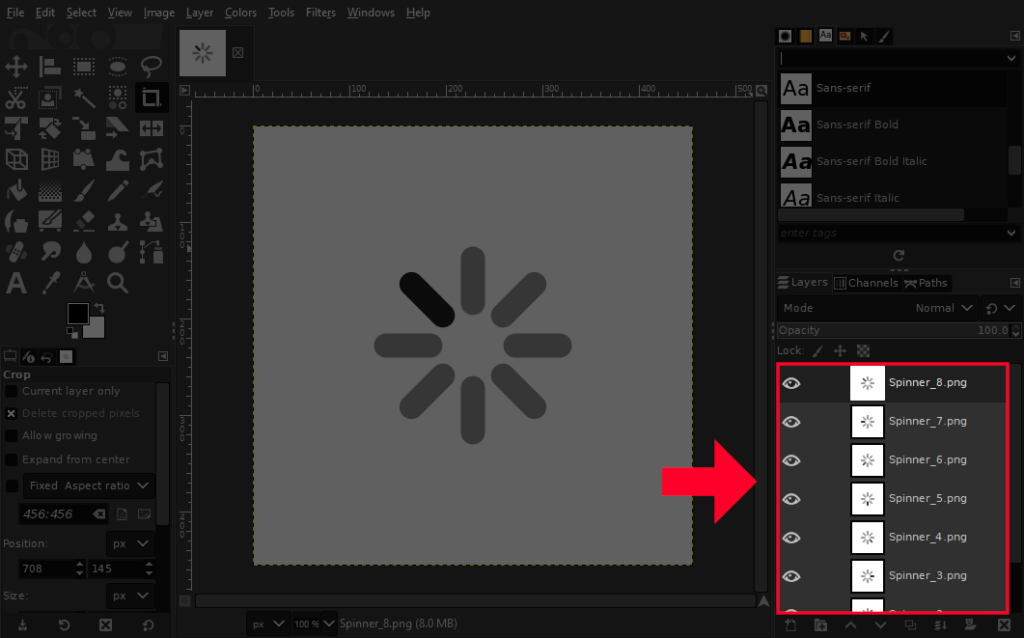
Task: Activate the Crop tool
Action: 151,97
